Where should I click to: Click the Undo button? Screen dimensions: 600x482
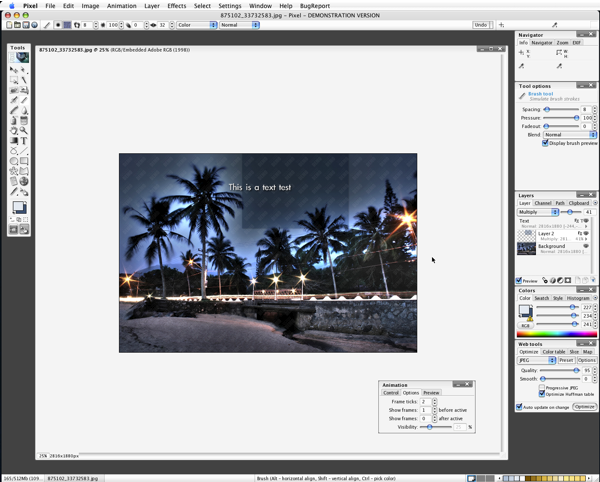coord(481,25)
